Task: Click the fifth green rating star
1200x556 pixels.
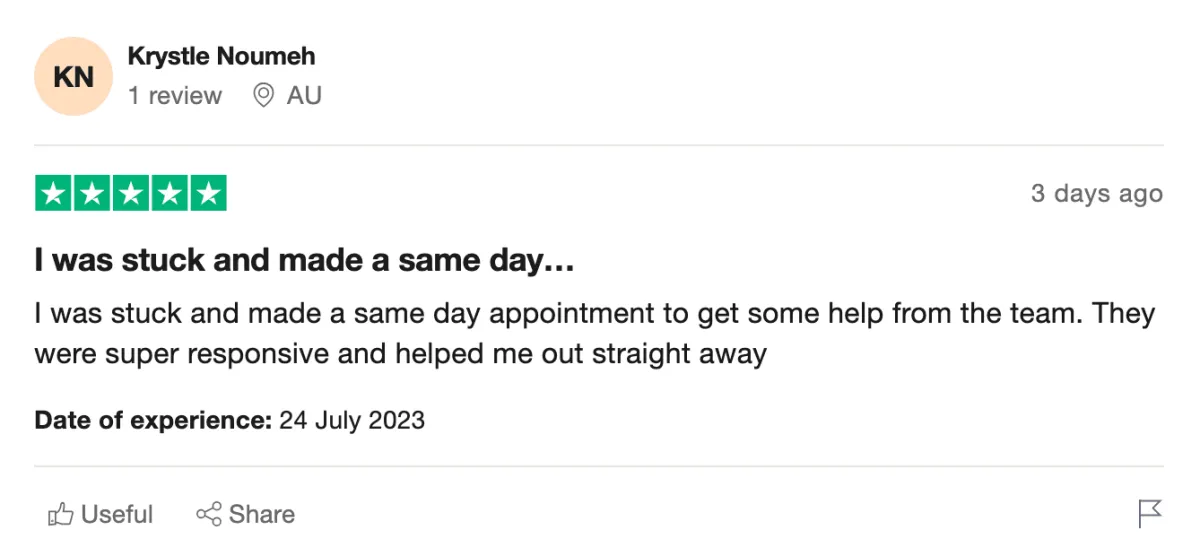Action: click(x=208, y=193)
